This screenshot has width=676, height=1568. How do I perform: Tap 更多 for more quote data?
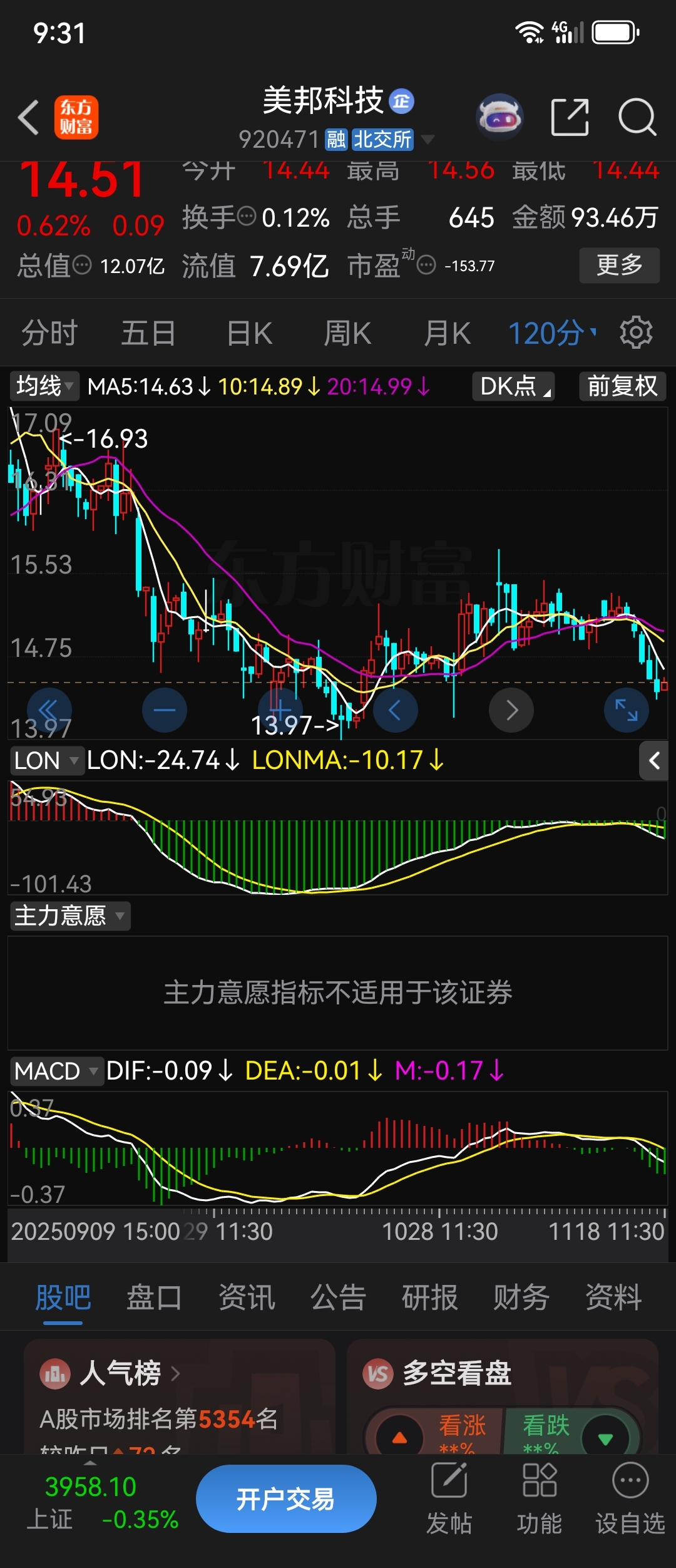tap(619, 265)
